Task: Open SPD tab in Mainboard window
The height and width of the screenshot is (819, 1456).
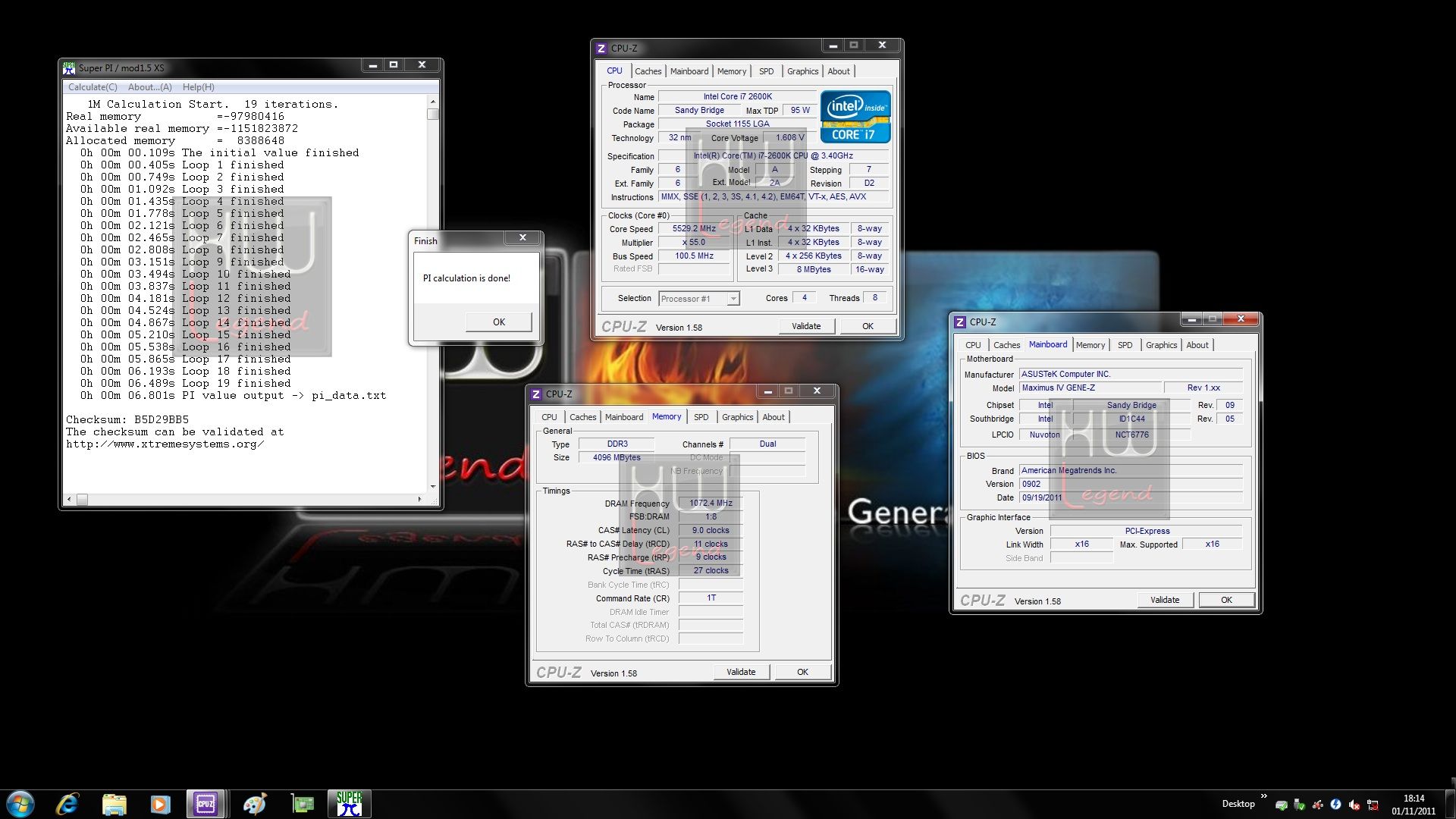Action: click(x=1125, y=345)
